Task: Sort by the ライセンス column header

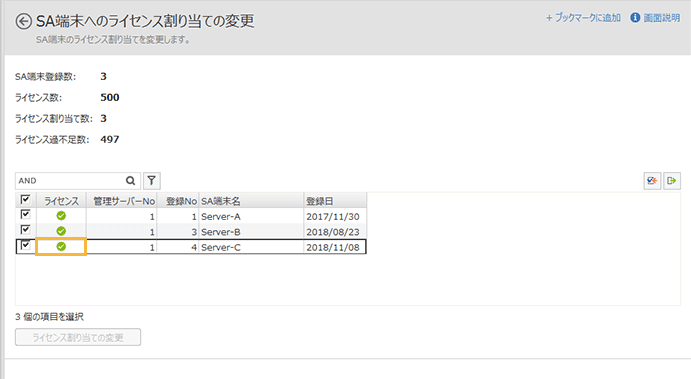Action: (61, 201)
